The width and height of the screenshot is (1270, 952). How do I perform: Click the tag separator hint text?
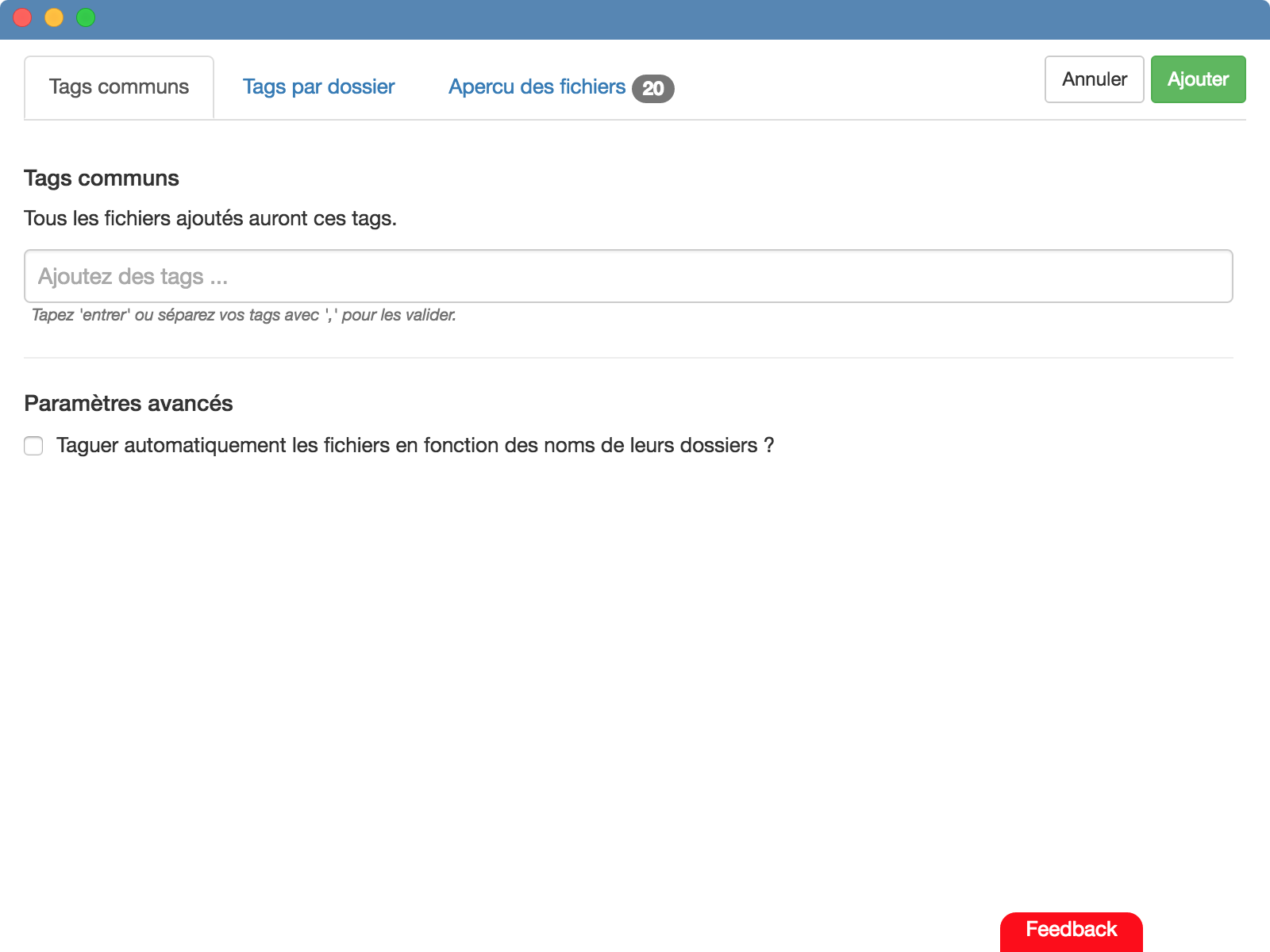(x=244, y=315)
